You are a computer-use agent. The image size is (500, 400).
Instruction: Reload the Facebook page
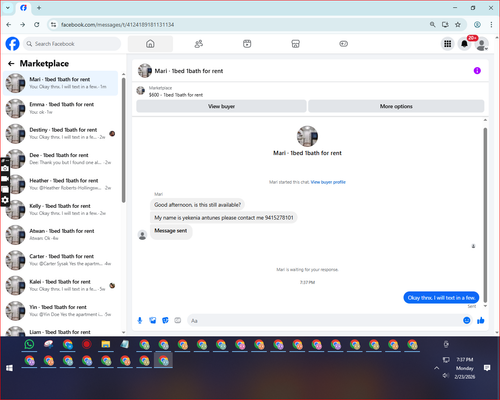(x=37, y=25)
